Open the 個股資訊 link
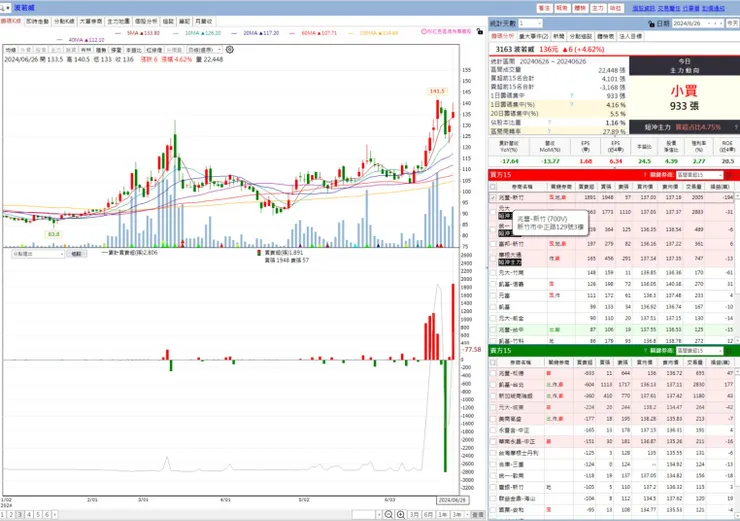 click(644, 8)
